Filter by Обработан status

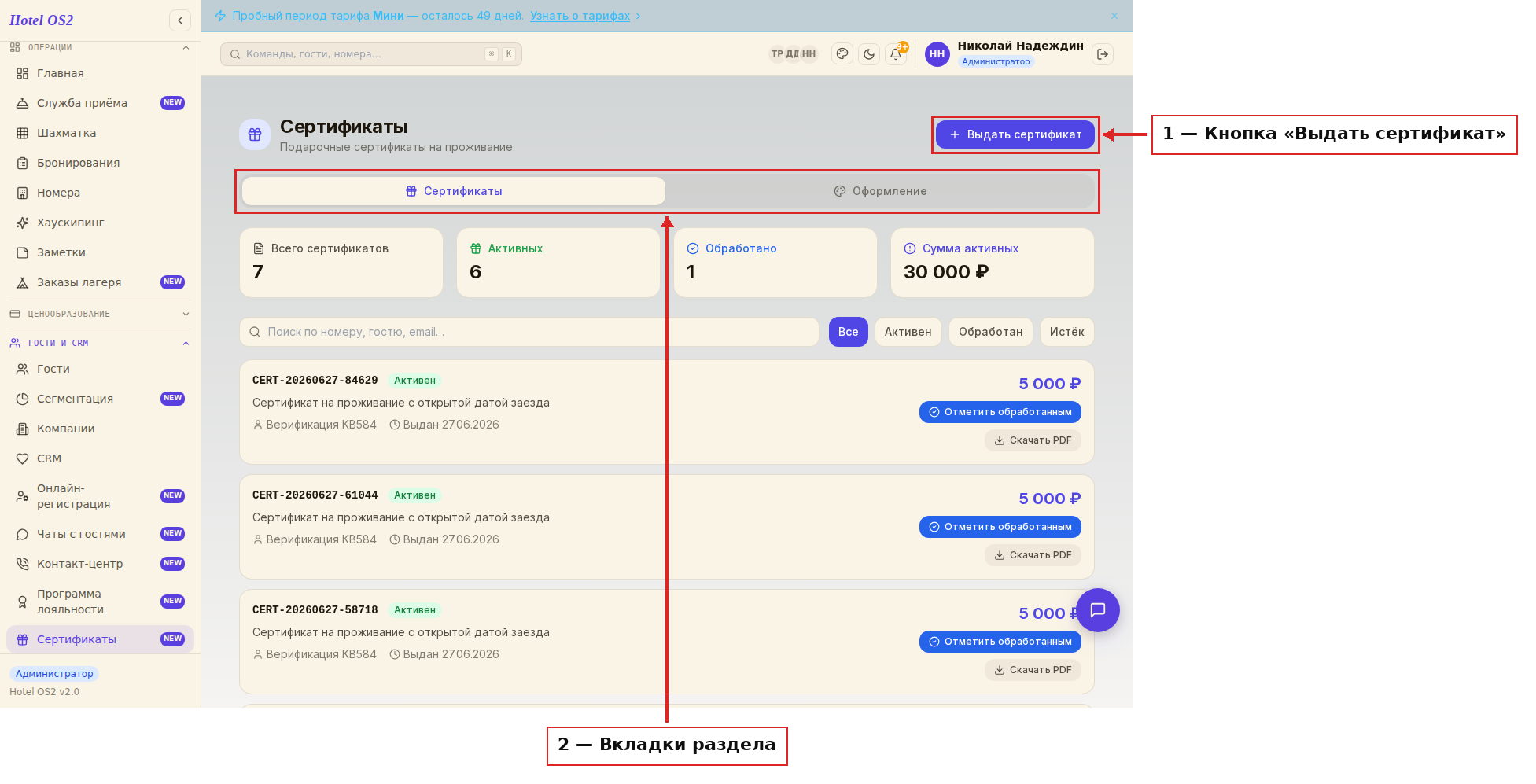tap(990, 332)
